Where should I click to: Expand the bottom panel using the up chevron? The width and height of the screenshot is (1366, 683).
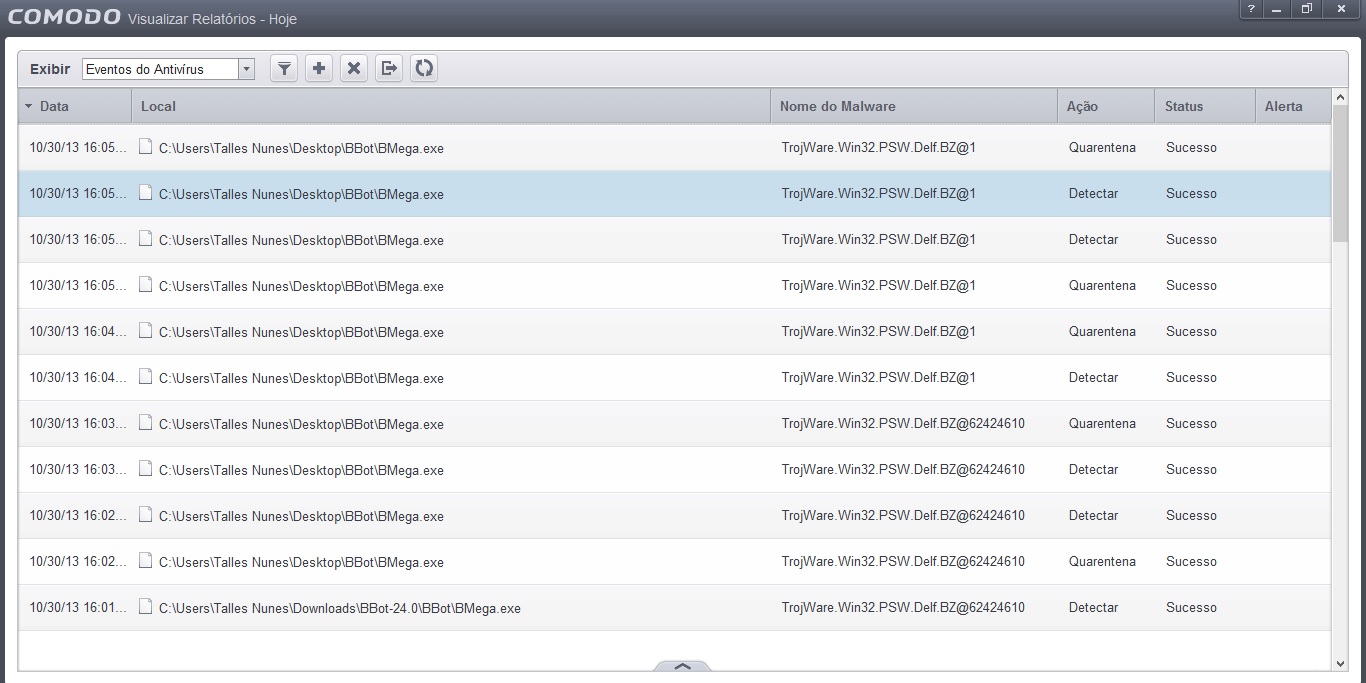coord(682,666)
